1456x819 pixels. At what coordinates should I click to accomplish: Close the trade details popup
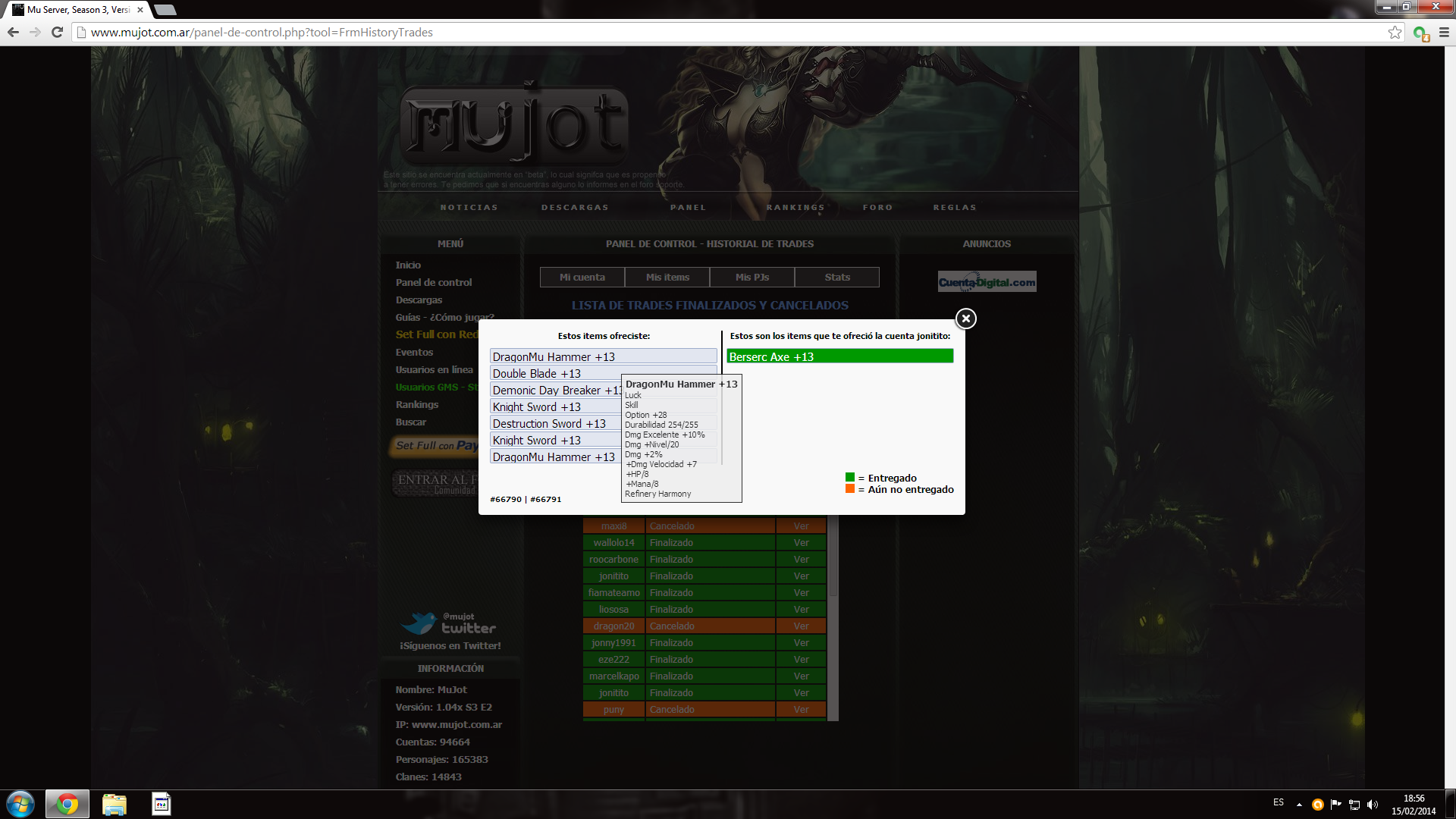tap(965, 318)
